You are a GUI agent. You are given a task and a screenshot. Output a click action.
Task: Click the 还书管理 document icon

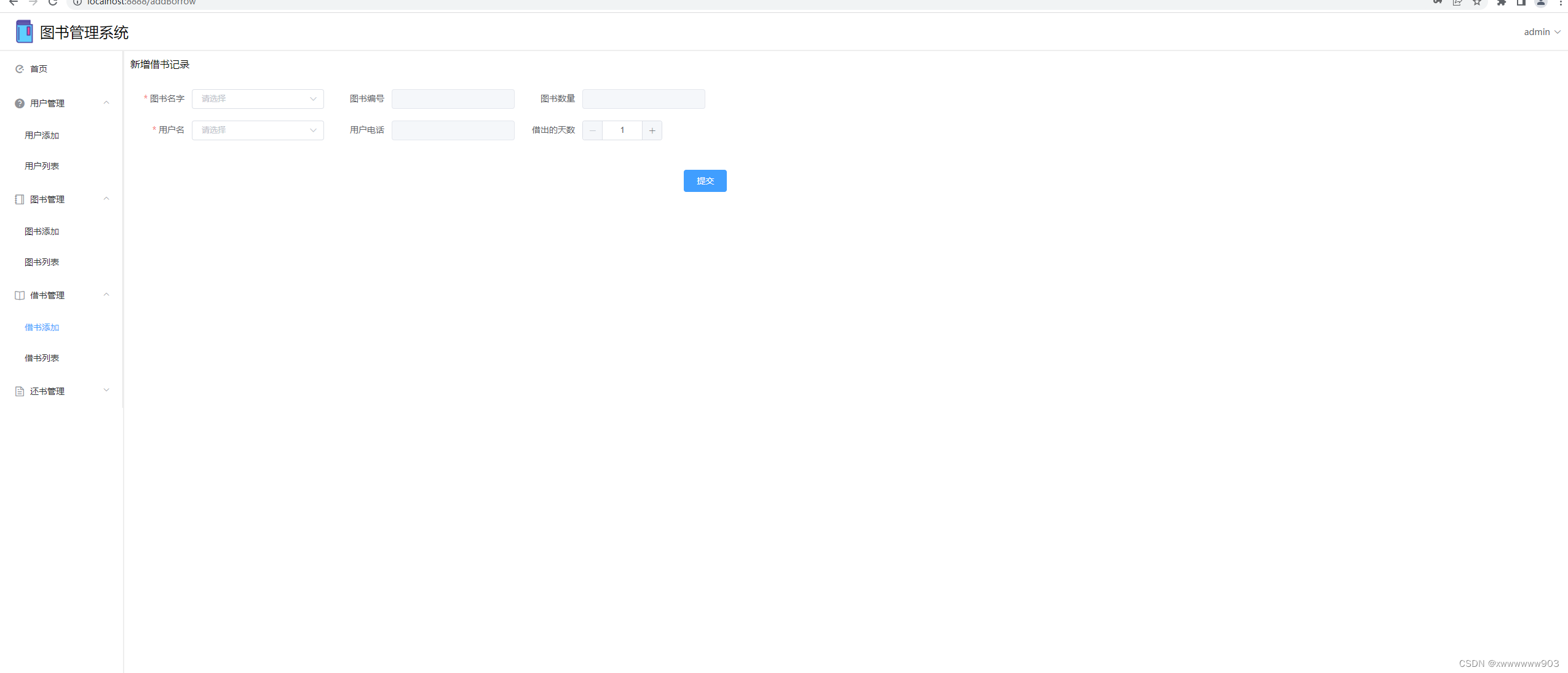tap(20, 391)
